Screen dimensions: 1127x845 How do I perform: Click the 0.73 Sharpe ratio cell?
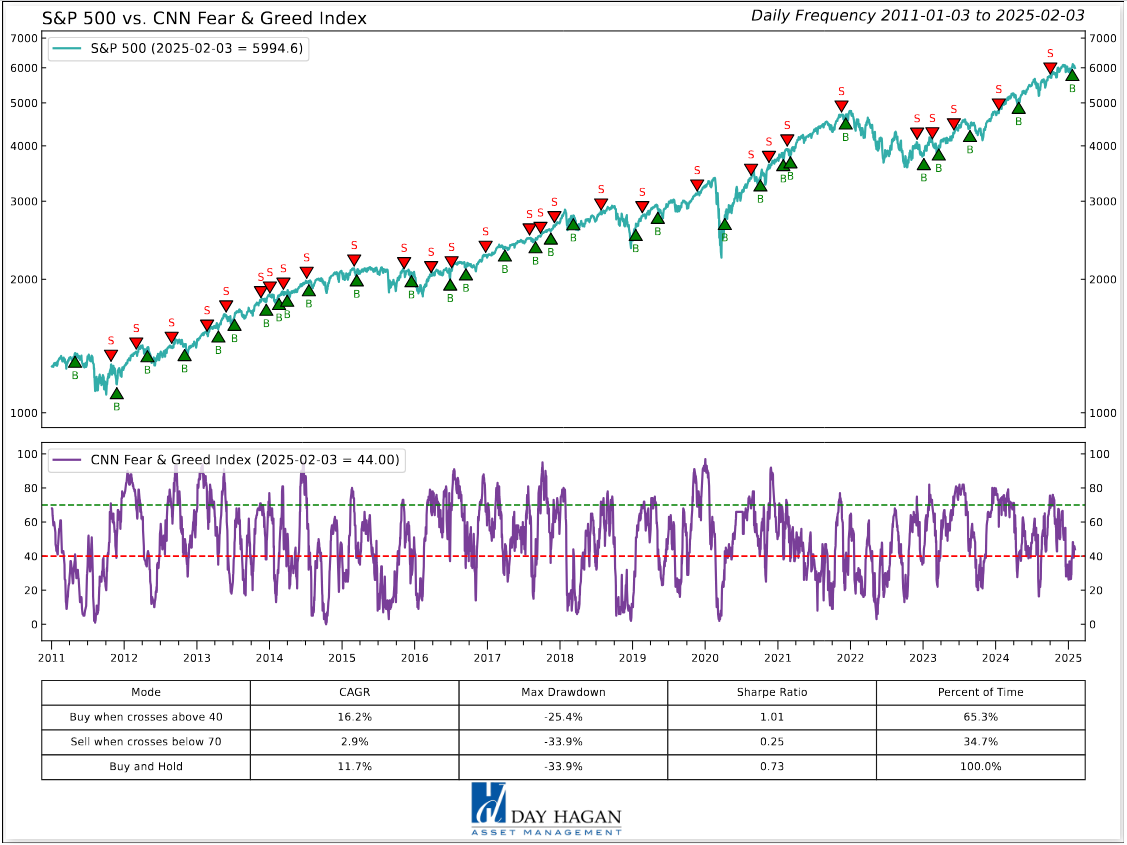772,767
